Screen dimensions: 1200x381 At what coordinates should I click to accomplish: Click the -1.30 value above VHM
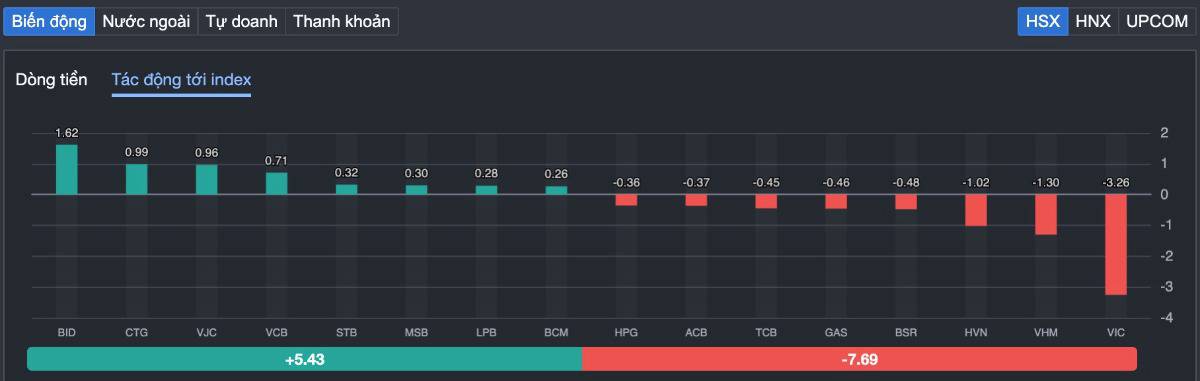[x=1046, y=182]
